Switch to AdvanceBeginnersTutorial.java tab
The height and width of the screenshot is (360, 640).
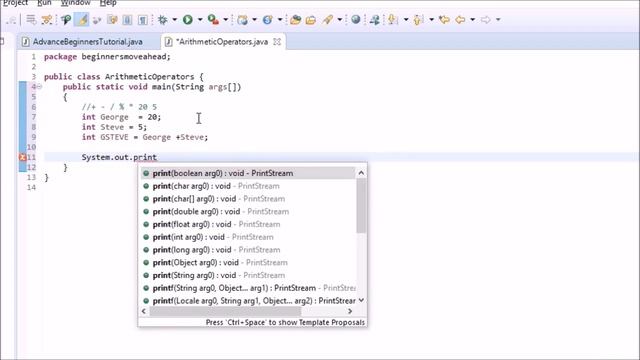click(87, 42)
